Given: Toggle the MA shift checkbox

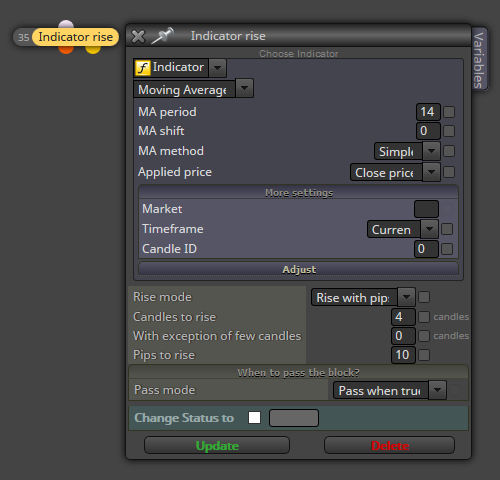Looking at the screenshot, I should [449, 131].
